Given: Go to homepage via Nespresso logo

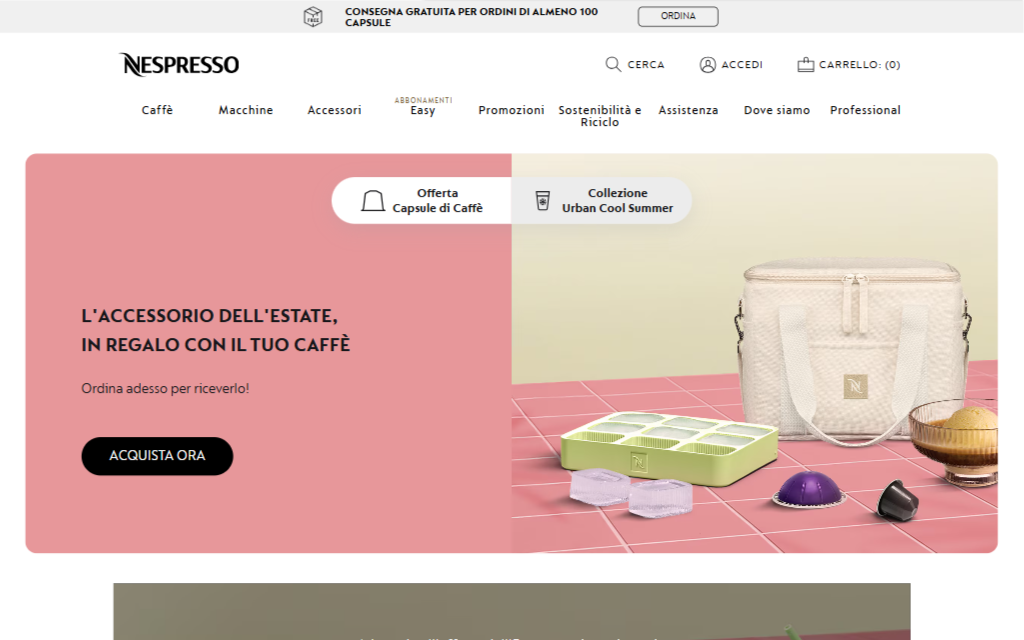Looking at the screenshot, I should (x=180, y=65).
